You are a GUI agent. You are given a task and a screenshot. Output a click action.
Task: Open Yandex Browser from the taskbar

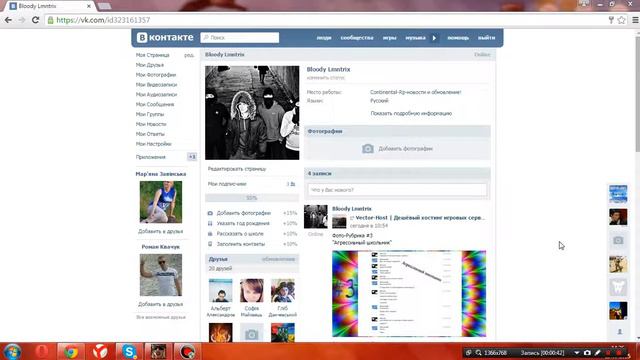[x=100, y=352]
